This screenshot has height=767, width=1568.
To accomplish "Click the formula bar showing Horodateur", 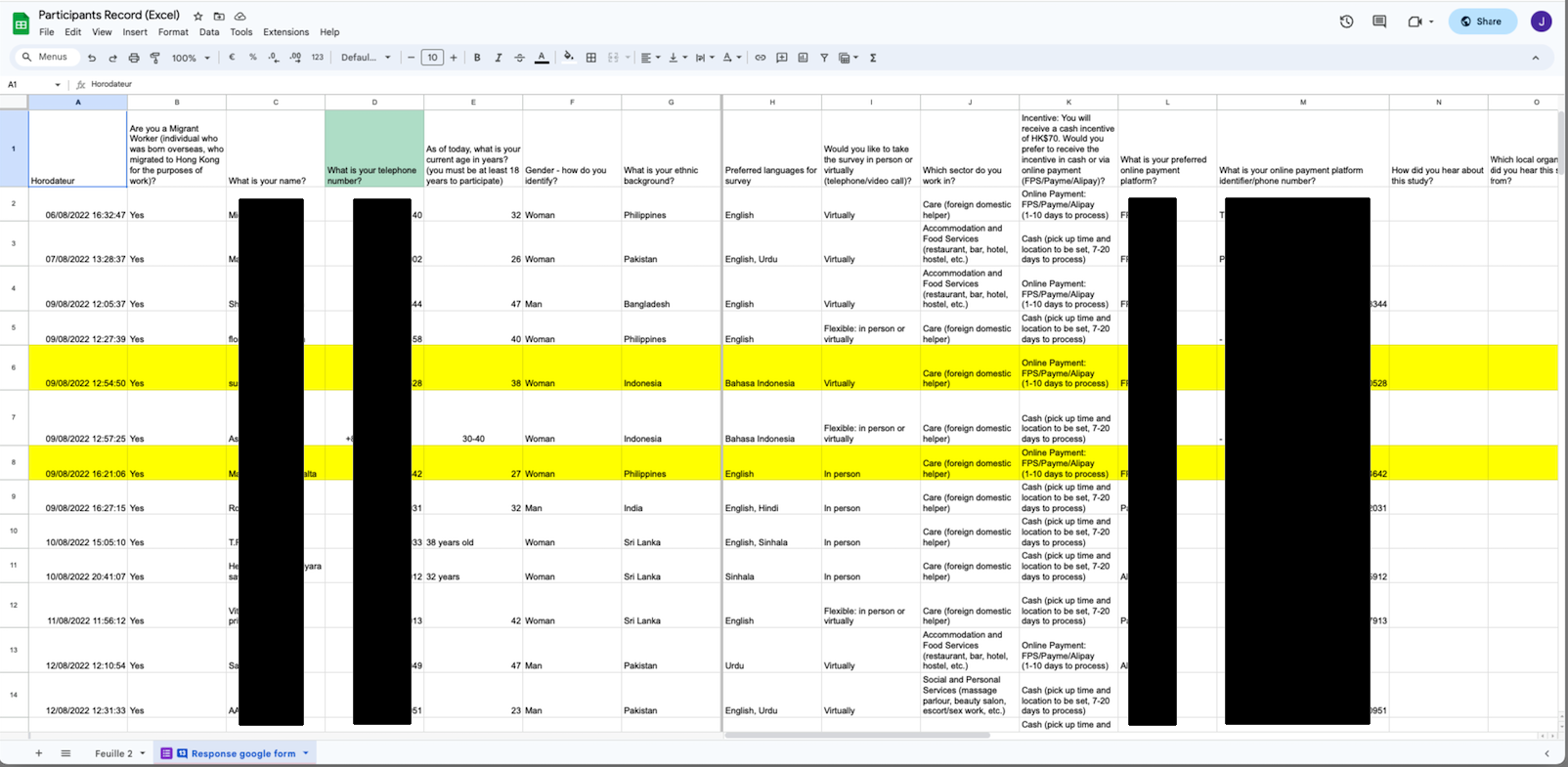I will [821, 85].
